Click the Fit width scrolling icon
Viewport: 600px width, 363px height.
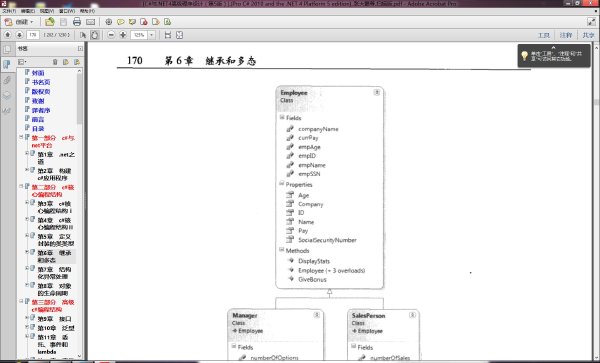pyautogui.click(x=168, y=35)
